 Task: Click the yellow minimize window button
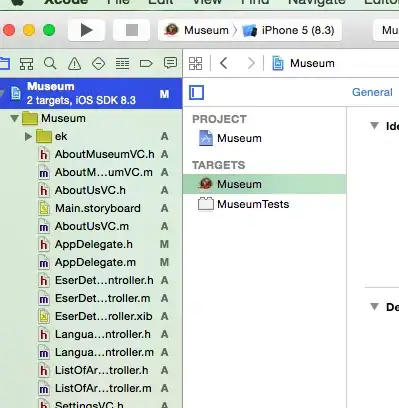29,30
